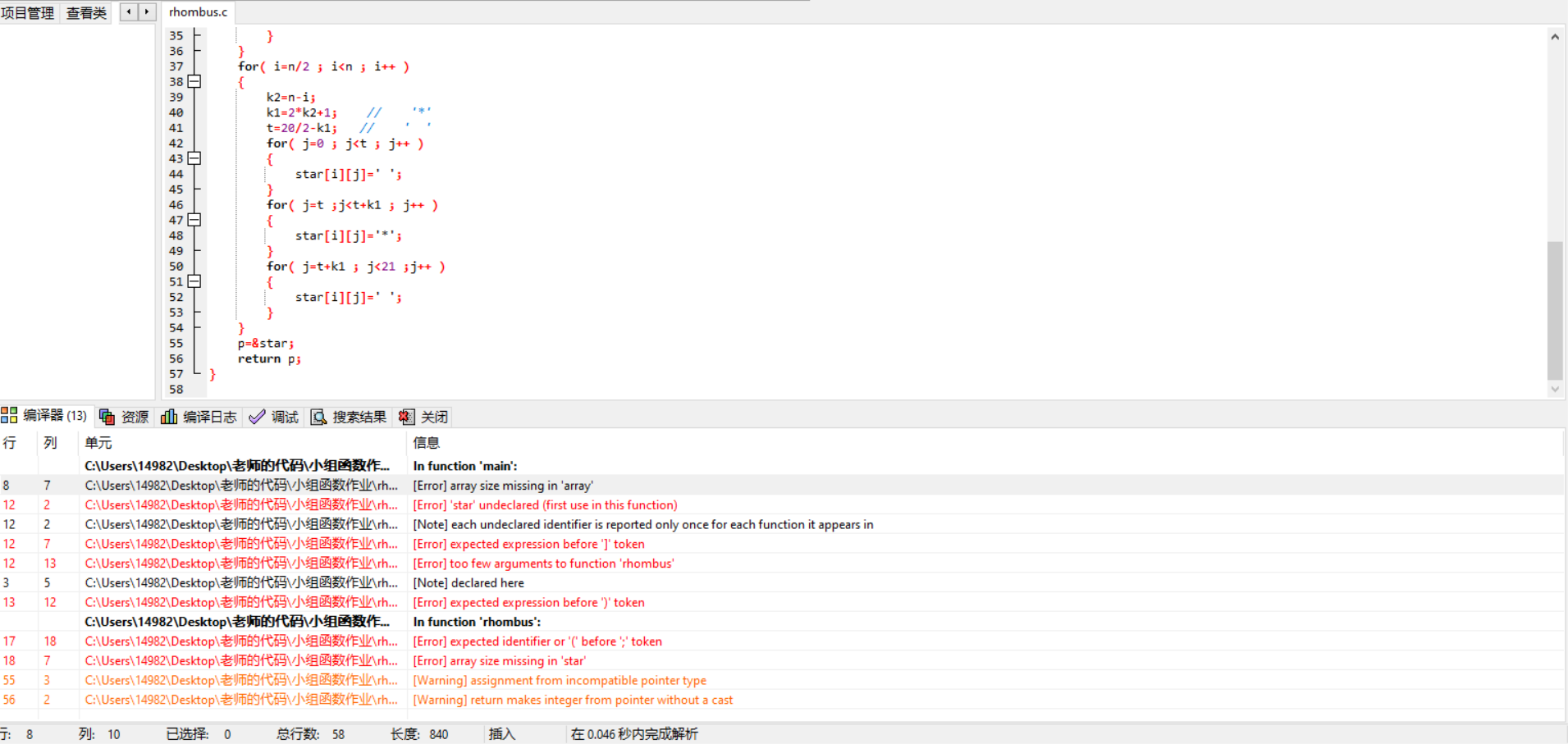Screen dimensions: 1568x744
Task: Select the rhombus.c editor tab
Action: [x=198, y=12]
